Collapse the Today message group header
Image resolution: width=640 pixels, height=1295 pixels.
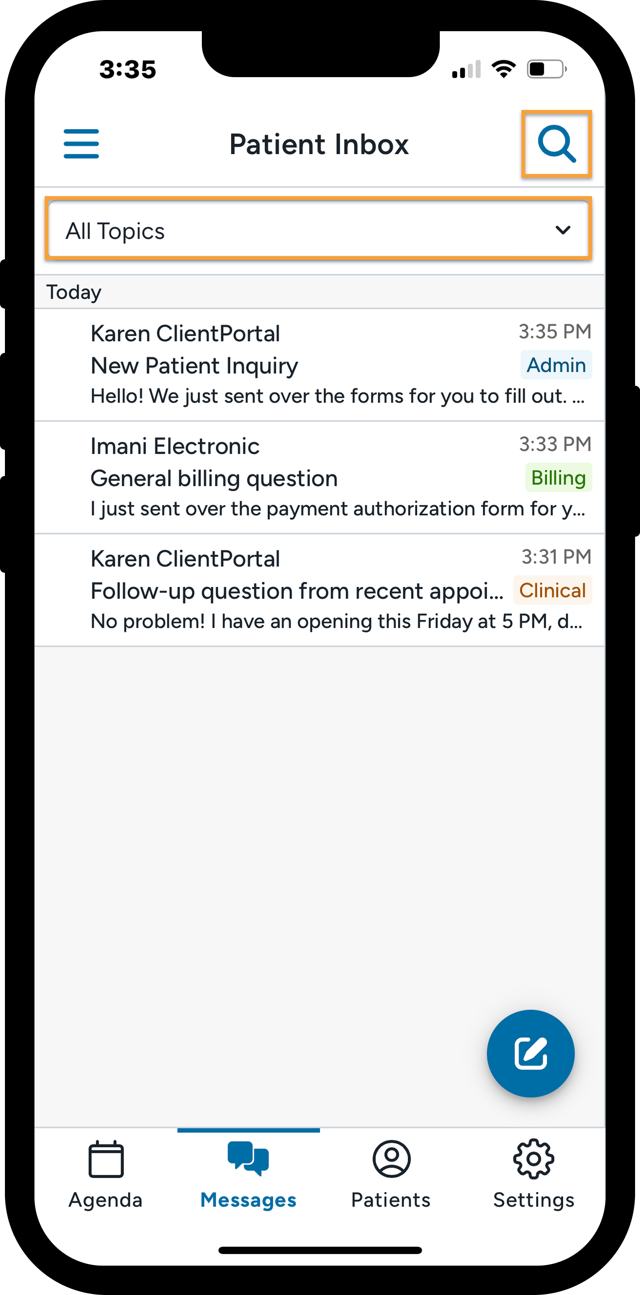point(73,292)
